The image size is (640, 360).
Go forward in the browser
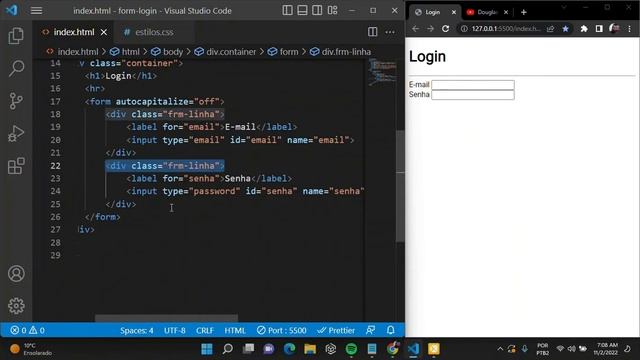pos(430,29)
